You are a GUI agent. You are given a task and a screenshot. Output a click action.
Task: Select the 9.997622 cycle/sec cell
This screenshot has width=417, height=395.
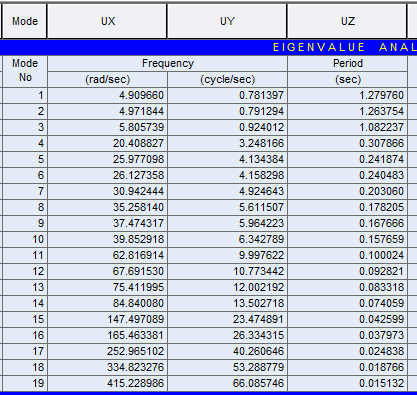coord(227,255)
